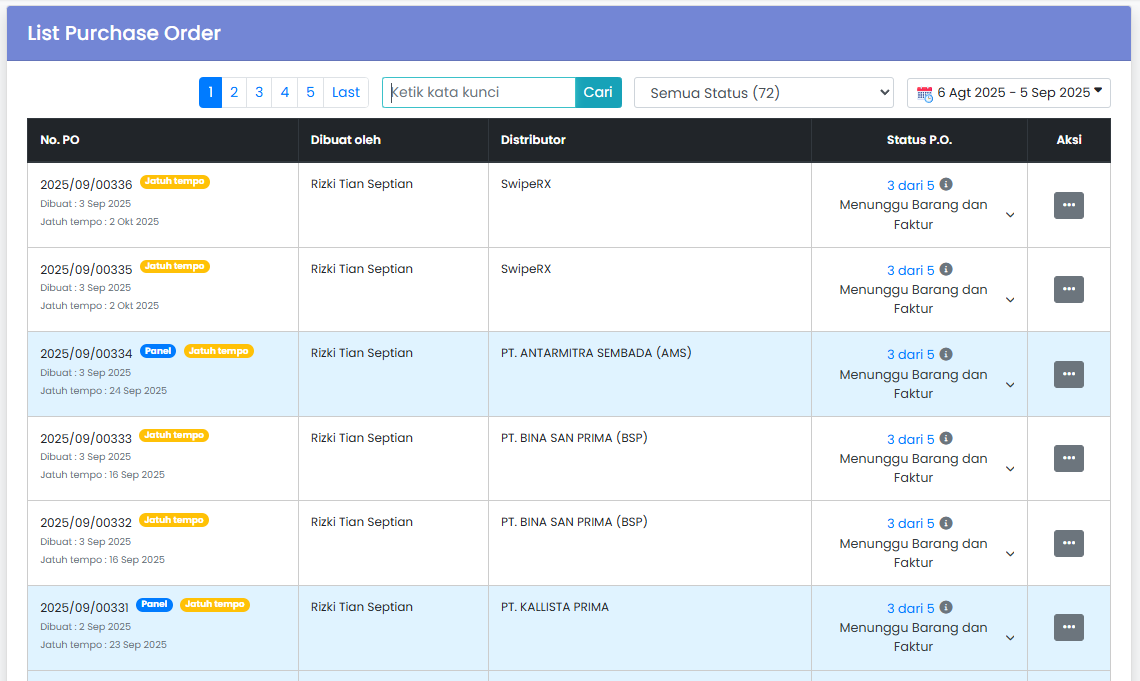Viewport: 1140px width, 681px height.
Task: Open the Semua Status filter dropdown
Action: point(764,93)
